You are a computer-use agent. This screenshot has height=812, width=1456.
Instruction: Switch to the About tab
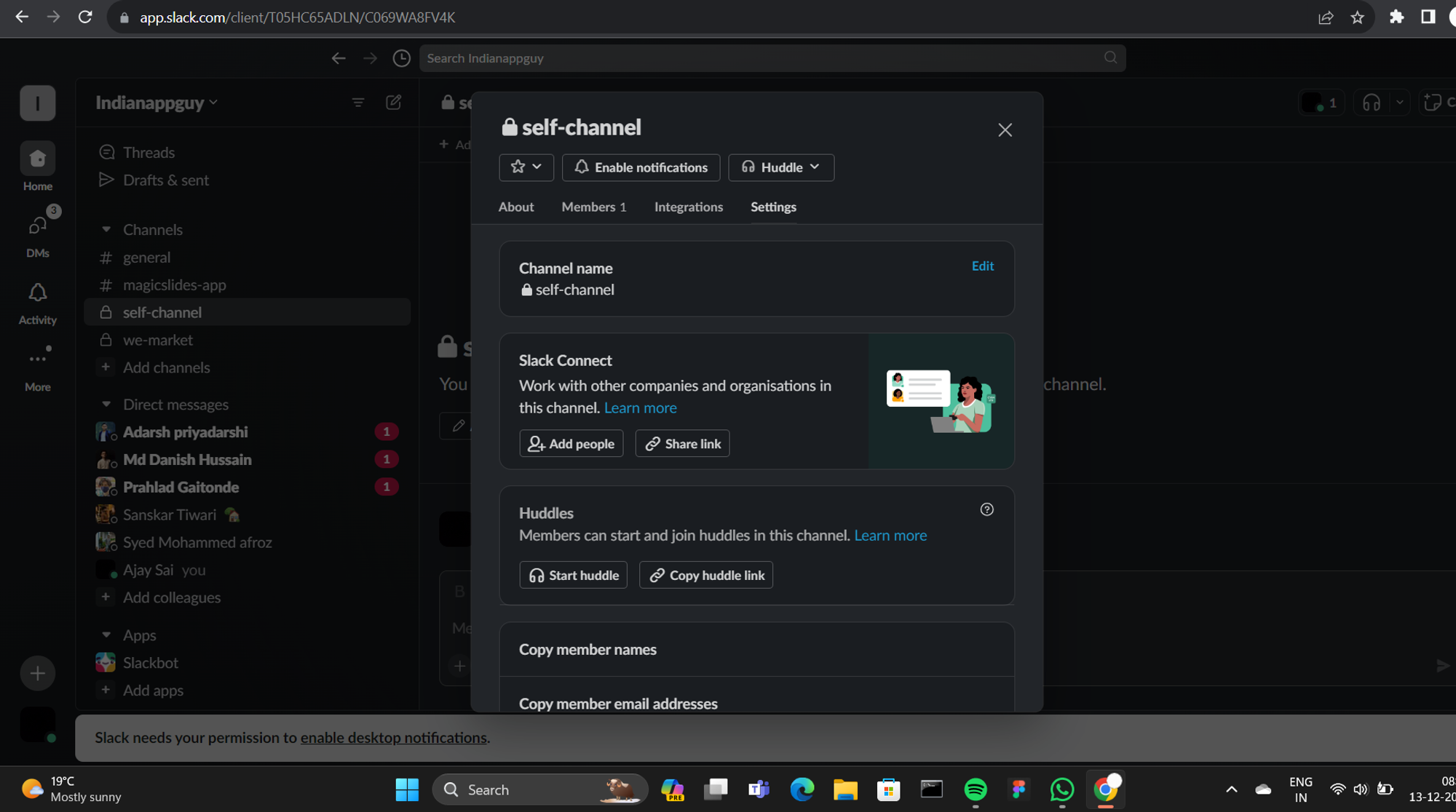coord(516,207)
